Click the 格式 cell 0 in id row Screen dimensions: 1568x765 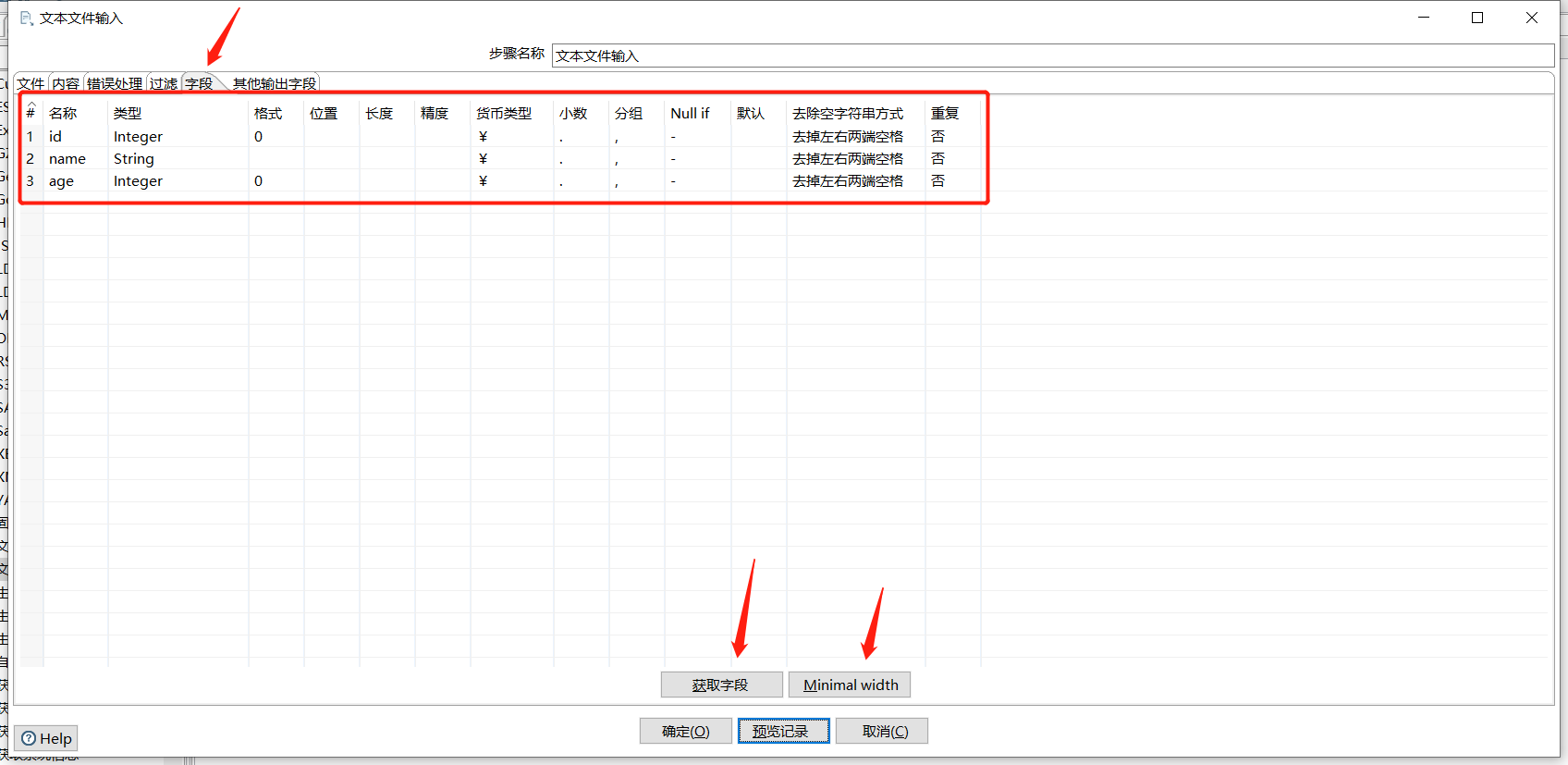click(276, 136)
